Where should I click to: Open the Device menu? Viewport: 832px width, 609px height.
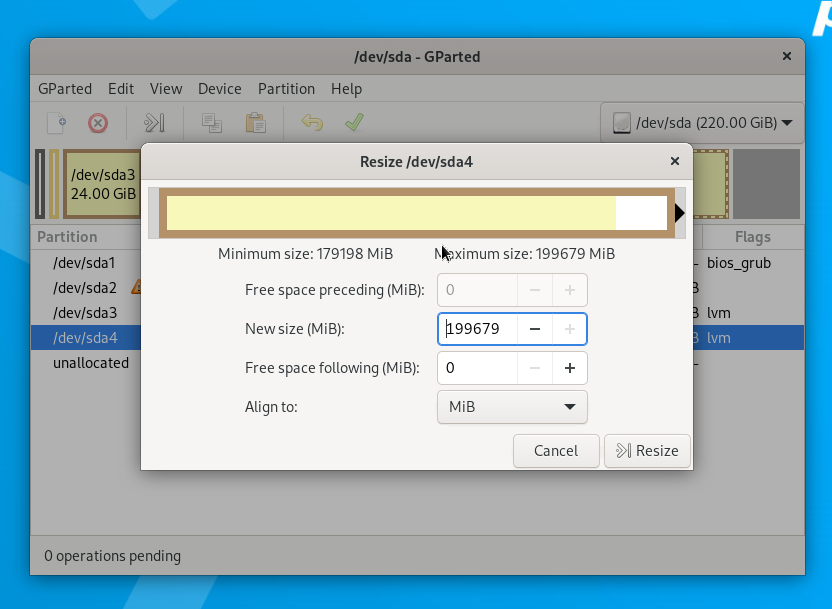click(x=220, y=89)
